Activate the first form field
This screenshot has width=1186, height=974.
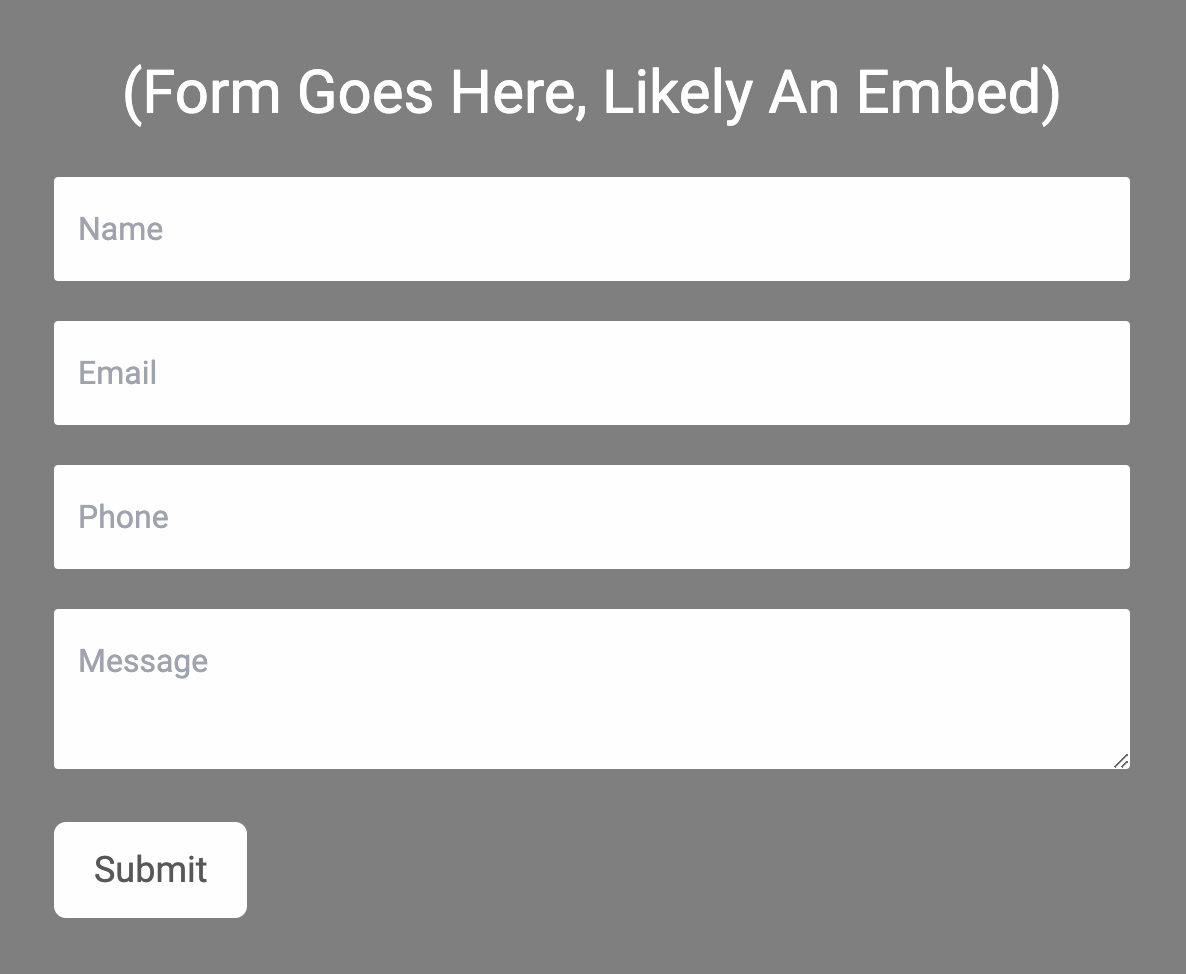point(592,229)
